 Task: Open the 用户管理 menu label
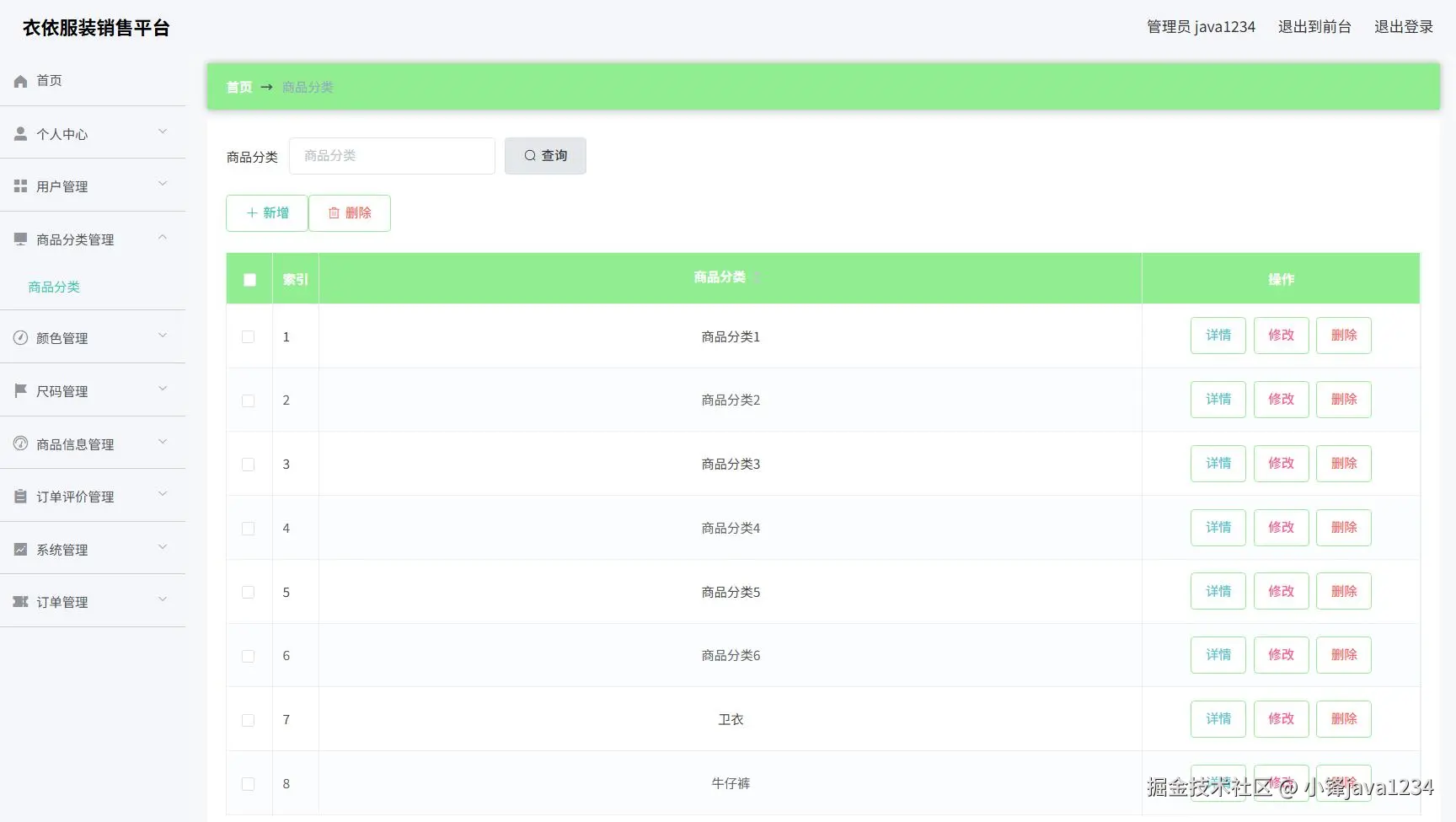[62, 187]
